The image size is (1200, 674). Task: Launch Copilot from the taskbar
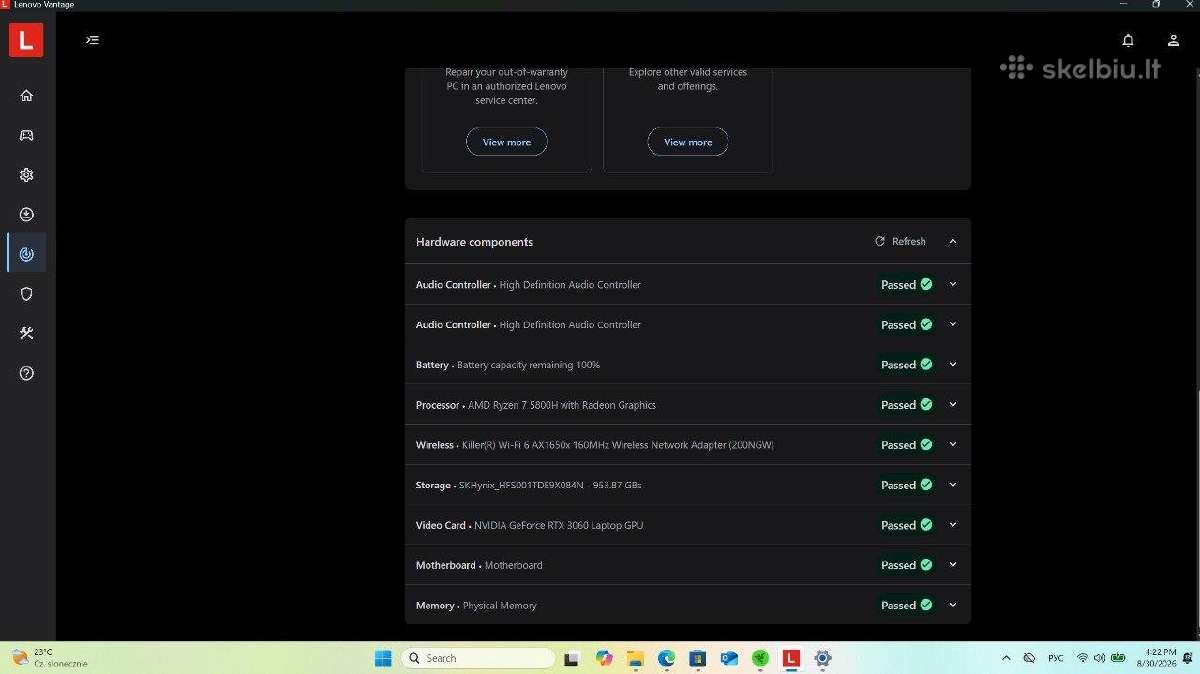point(604,658)
